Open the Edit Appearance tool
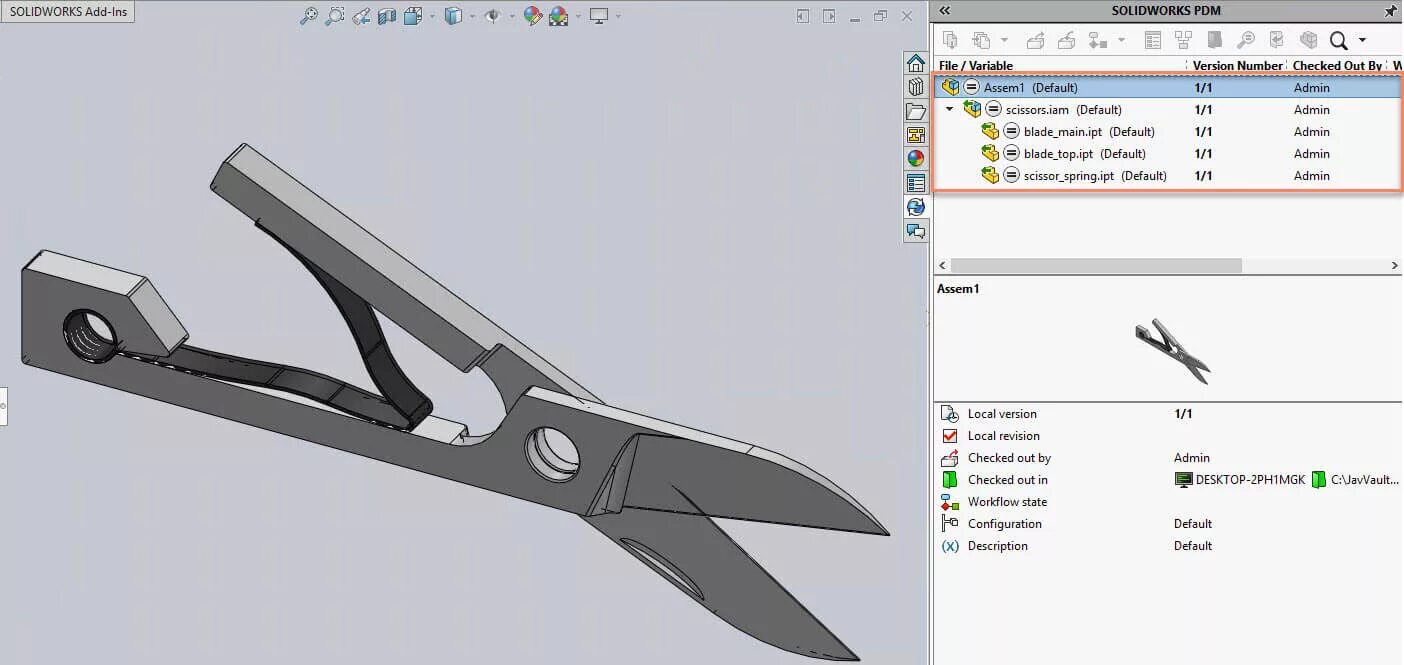1404x665 pixels. coord(533,16)
